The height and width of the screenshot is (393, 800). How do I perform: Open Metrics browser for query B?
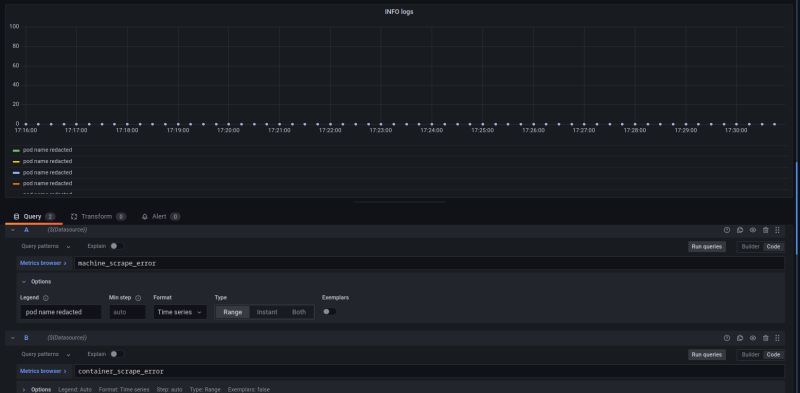pyautogui.click(x=43, y=371)
